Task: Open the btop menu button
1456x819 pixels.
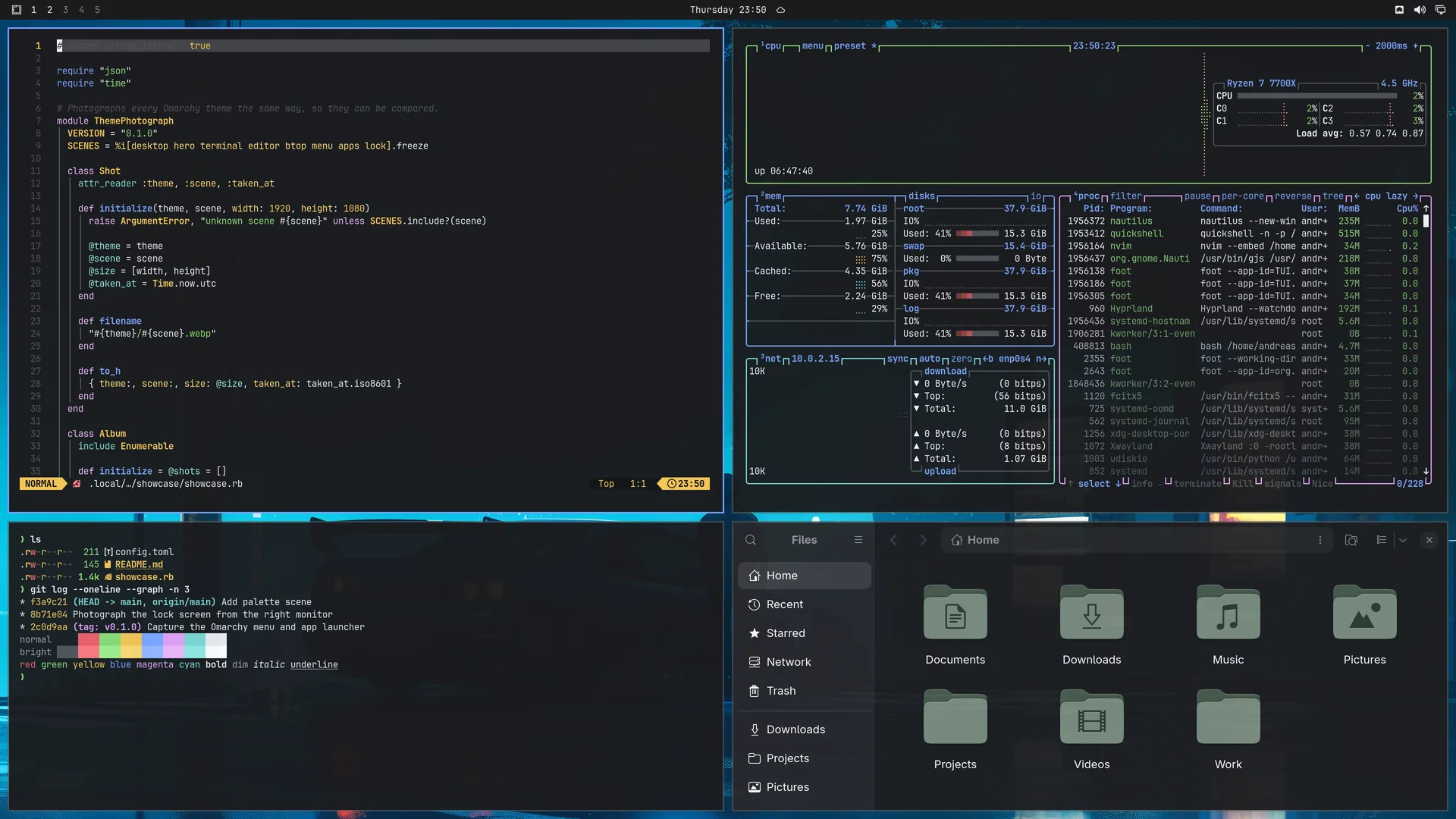Action: [x=812, y=46]
